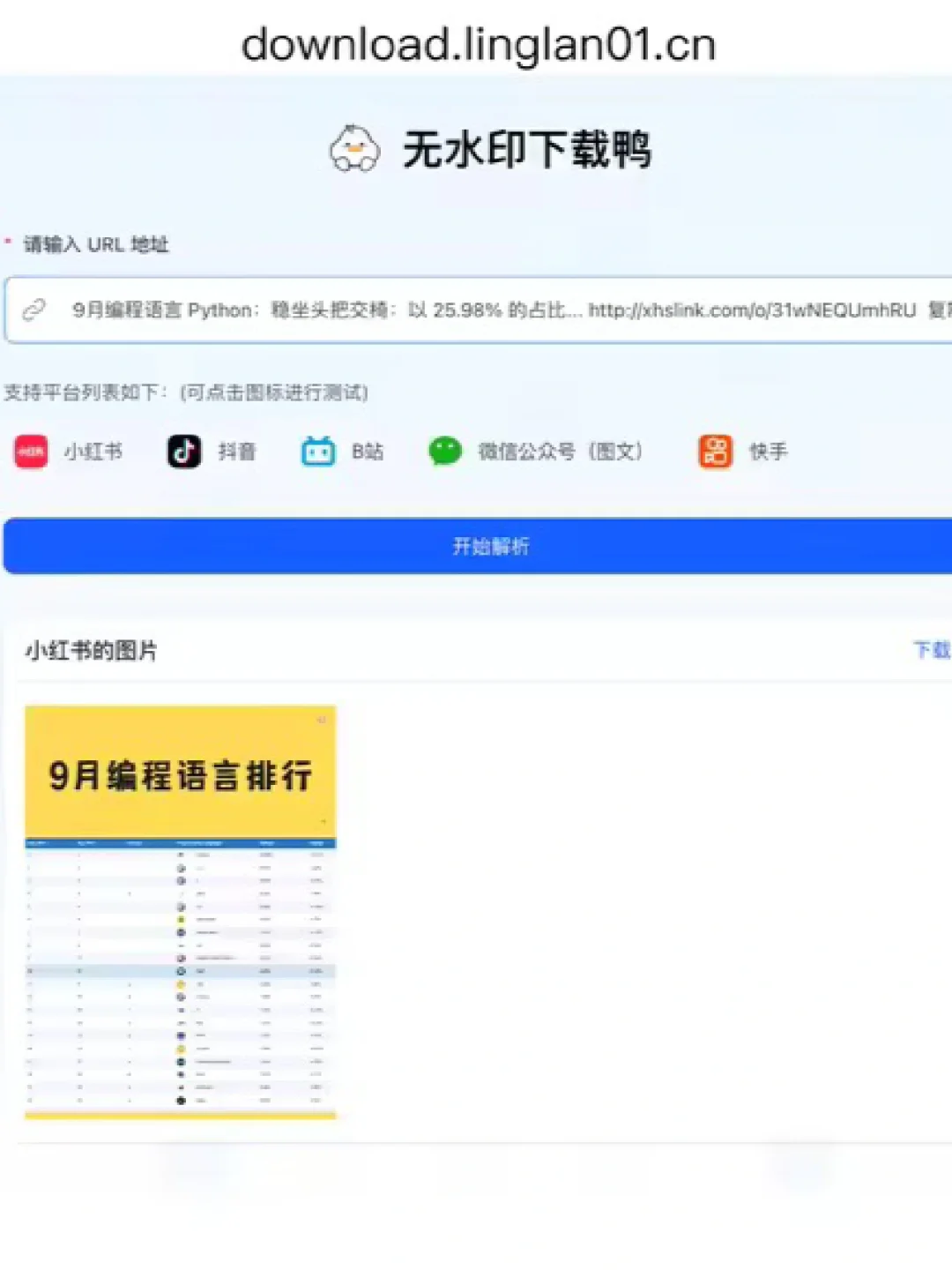This screenshot has height=1270, width=952.
Task: Select the orange Kuaishou platform icon
Action: pyautogui.click(x=714, y=452)
